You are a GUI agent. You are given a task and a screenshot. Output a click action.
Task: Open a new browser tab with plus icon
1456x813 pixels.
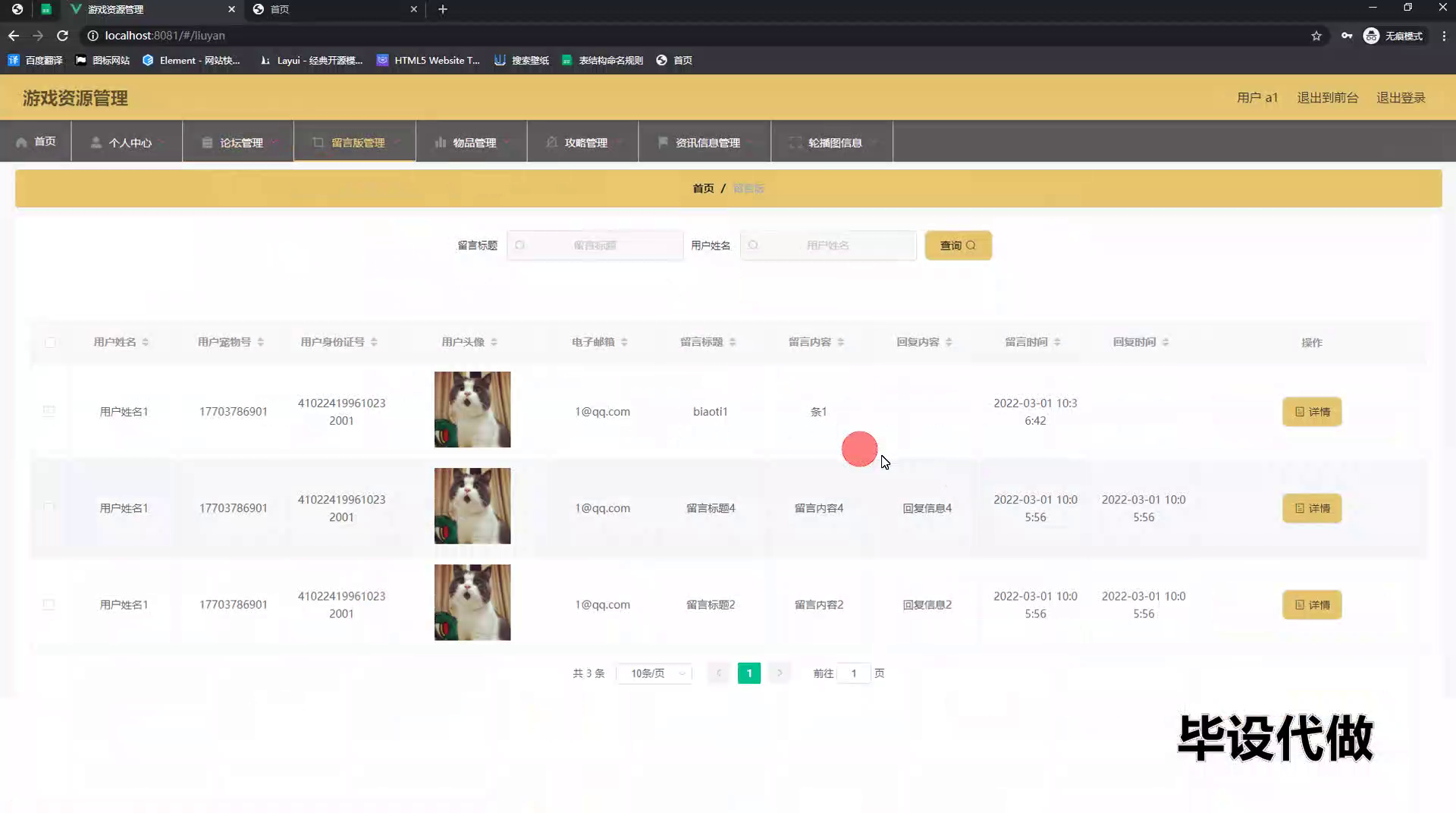[x=443, y=9]
